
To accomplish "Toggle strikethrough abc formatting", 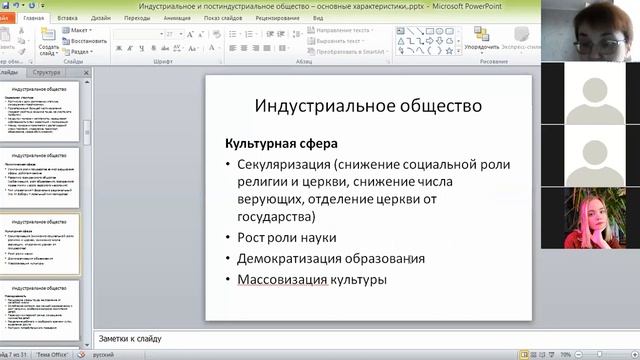I will click(165, 49).
